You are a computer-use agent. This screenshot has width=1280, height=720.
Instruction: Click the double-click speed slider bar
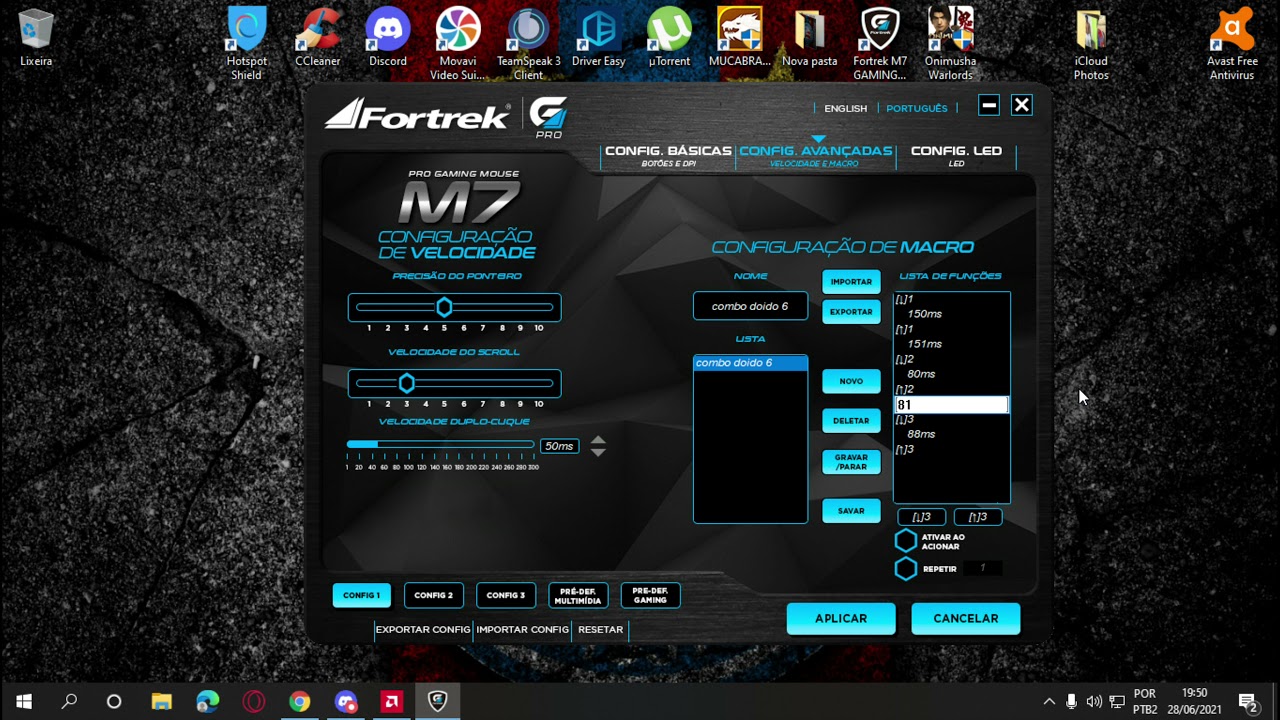(440, 444)
